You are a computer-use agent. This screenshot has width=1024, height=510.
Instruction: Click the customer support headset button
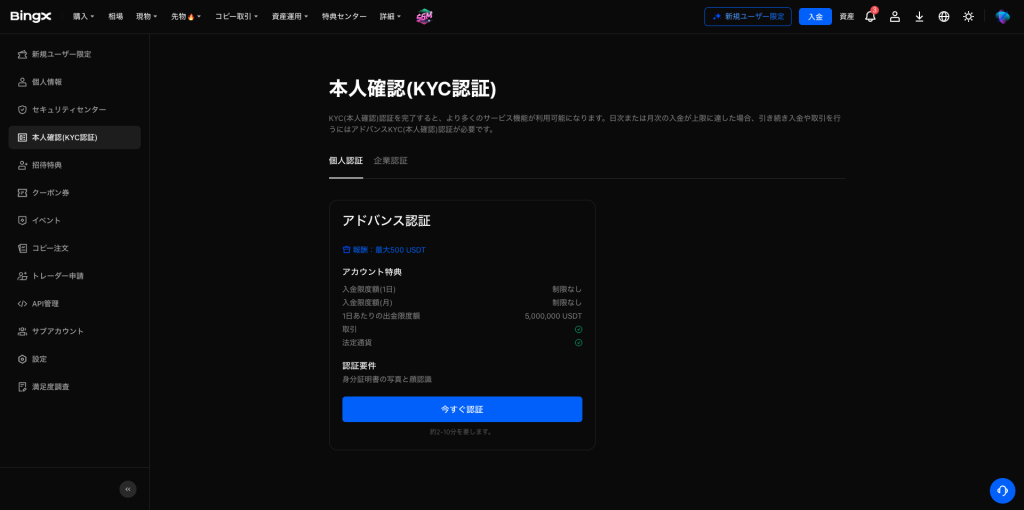click(x=1002, y=490)
